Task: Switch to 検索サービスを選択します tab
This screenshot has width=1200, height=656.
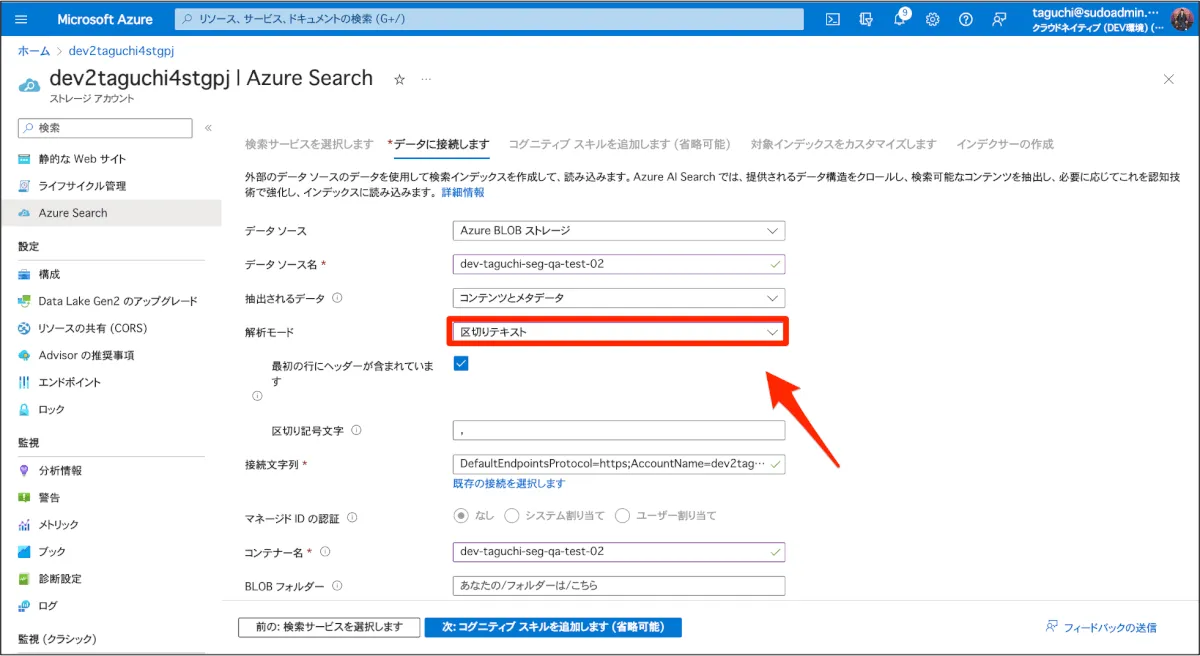Action: (309, 144)
